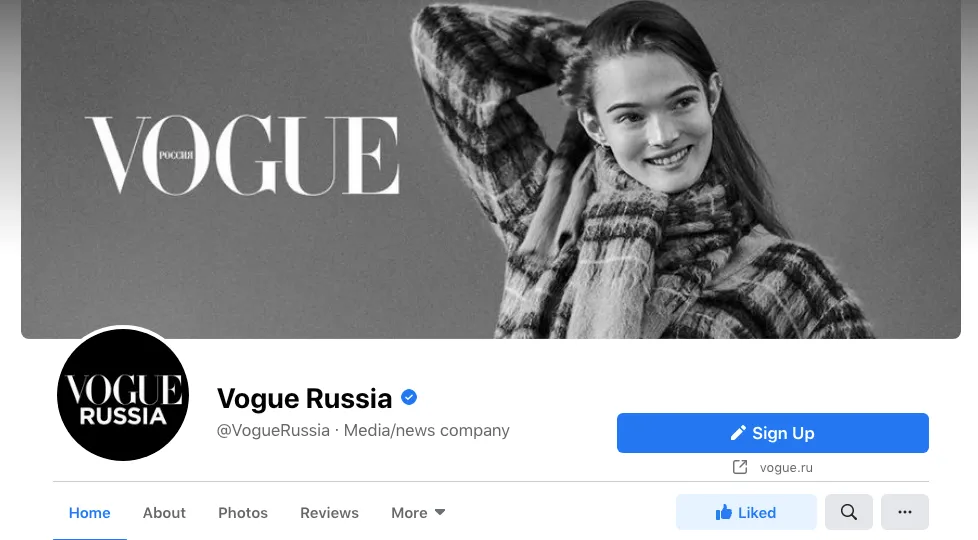
Task: Switch to the About tab
Action: [164, 513]
